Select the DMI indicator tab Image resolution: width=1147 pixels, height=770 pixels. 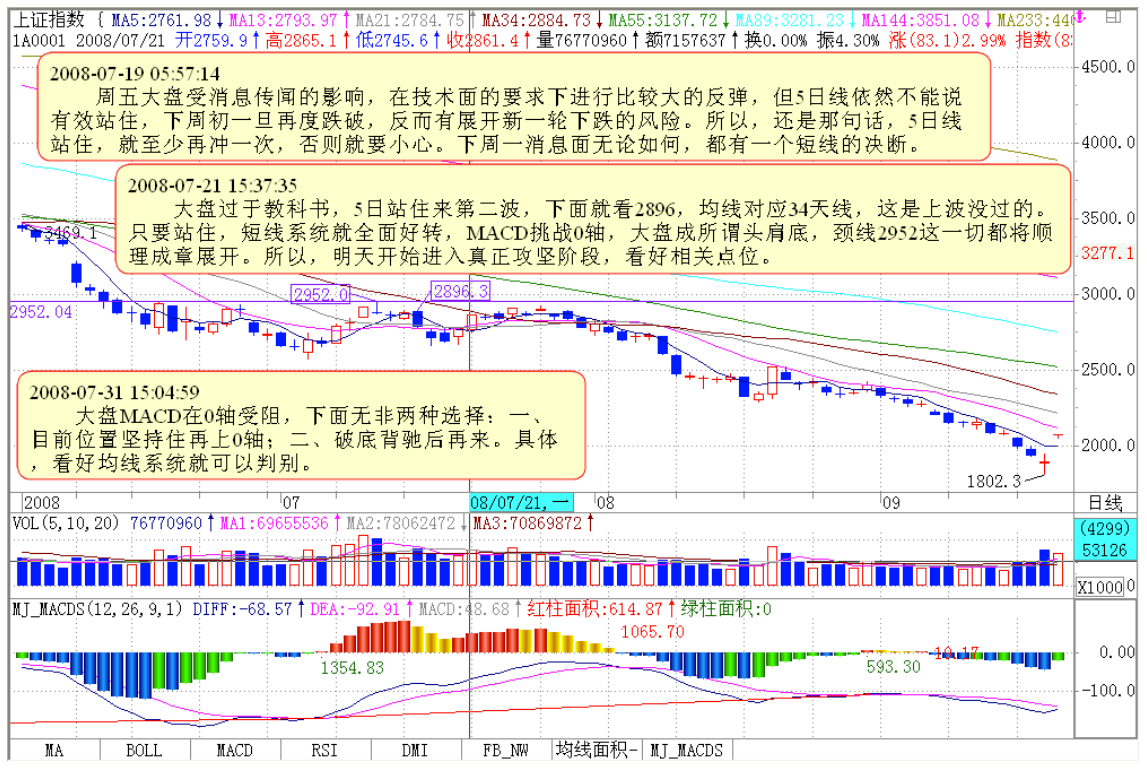415,750
